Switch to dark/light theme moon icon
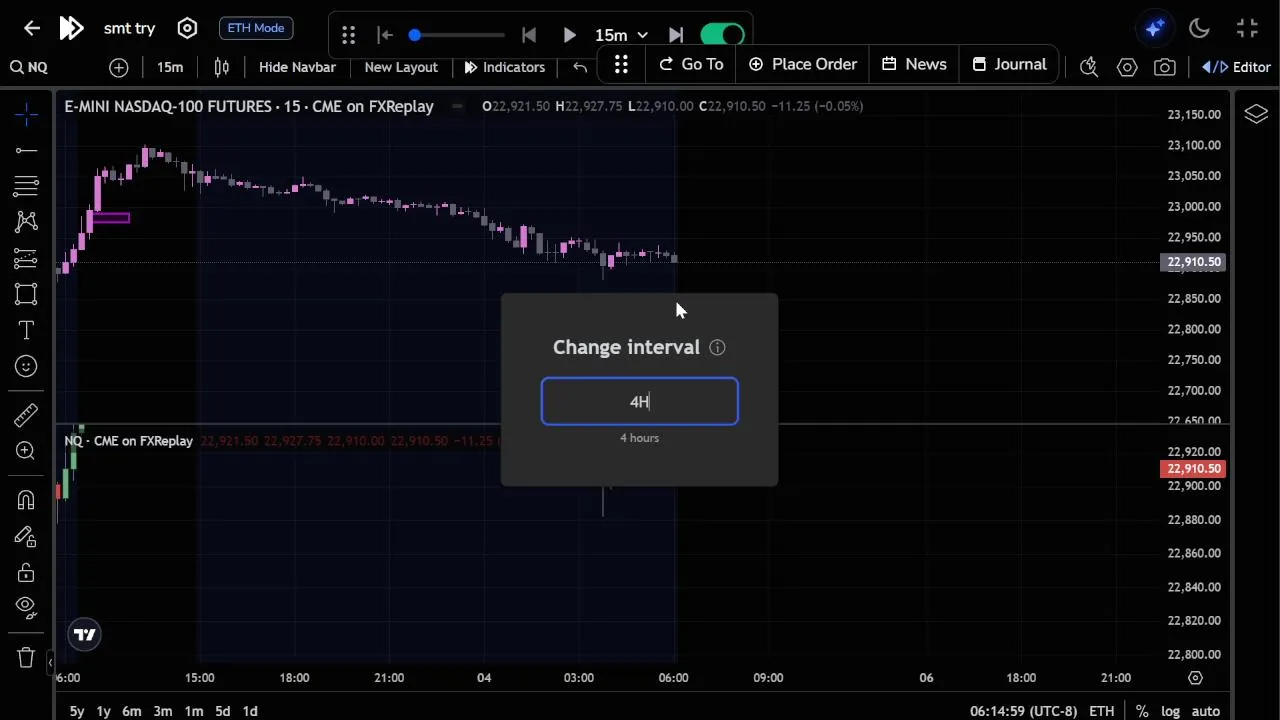The image size is (1280, 720). 1199,28
